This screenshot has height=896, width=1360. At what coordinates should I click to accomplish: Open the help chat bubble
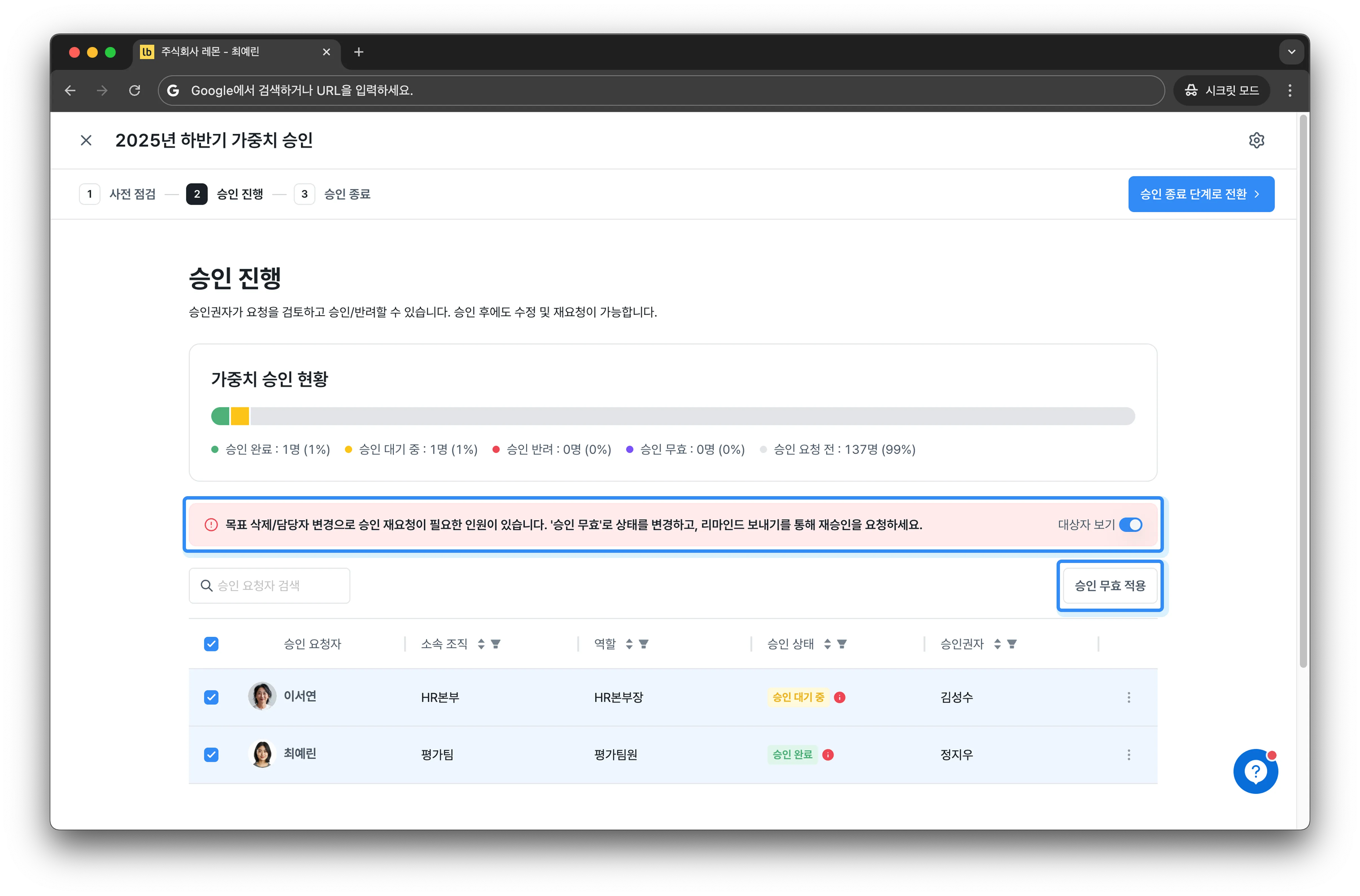1255,771
